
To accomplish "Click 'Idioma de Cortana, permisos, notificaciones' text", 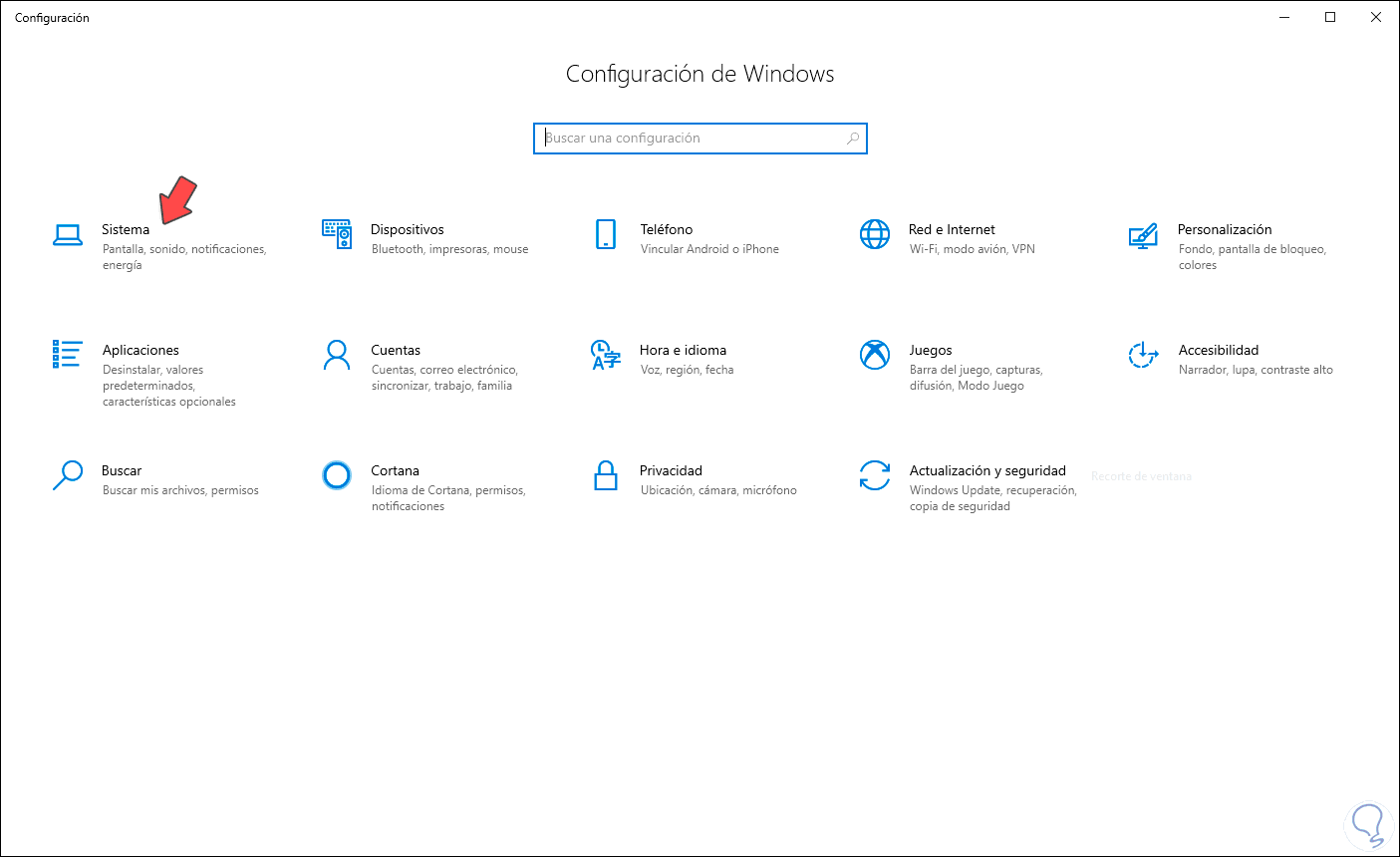I will [x=448, y=498].
